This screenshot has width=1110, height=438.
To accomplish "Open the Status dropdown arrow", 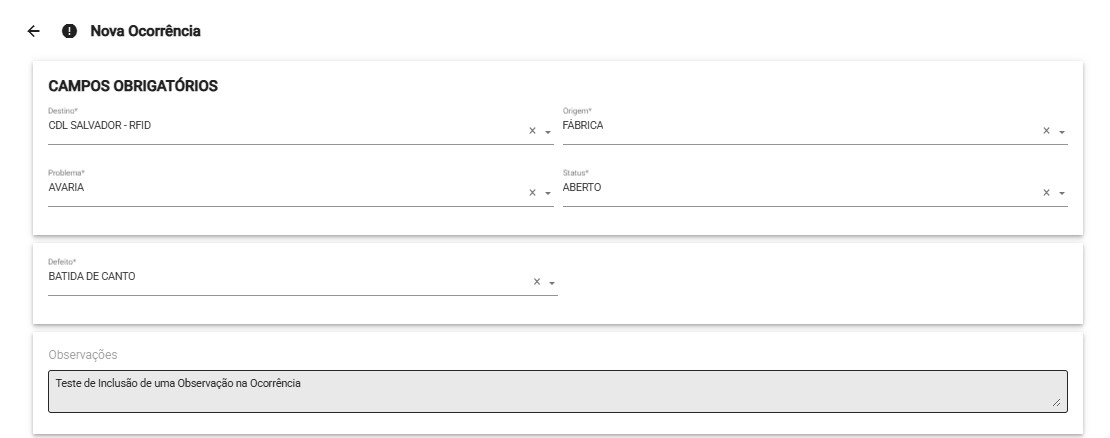I will tap(1062, 194).
